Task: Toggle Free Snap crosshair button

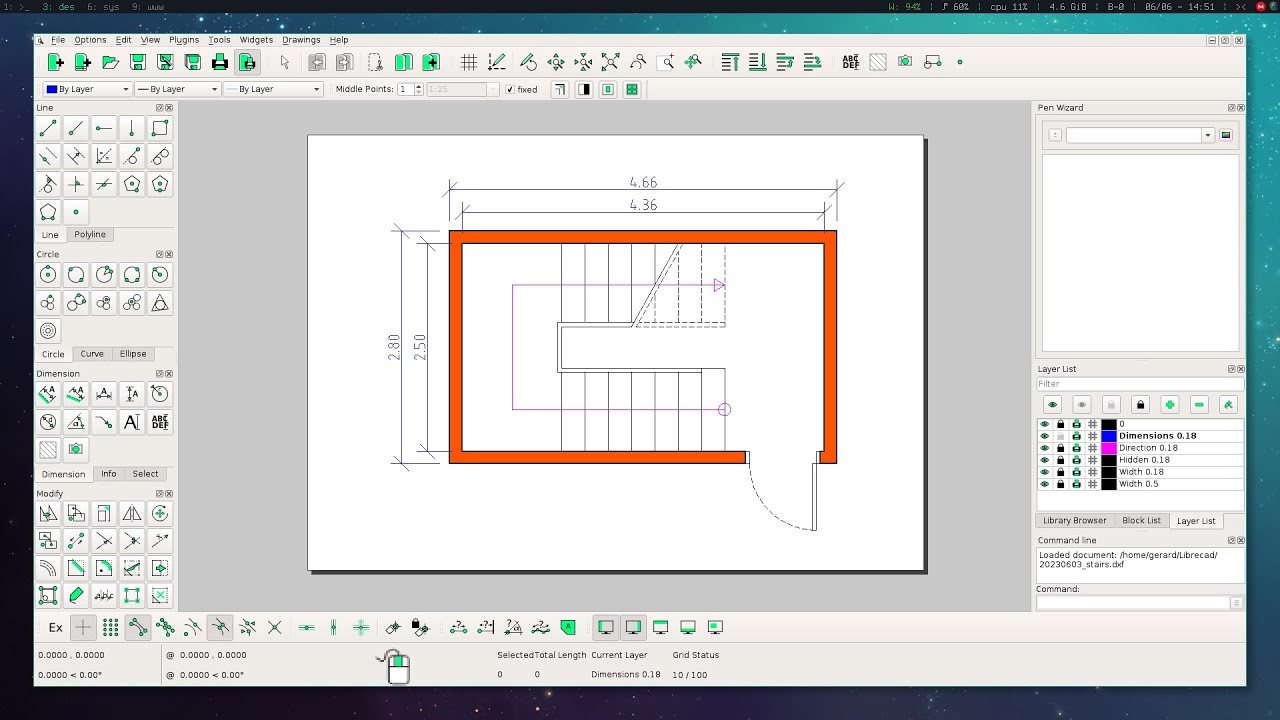Action: tap(83, 628)
